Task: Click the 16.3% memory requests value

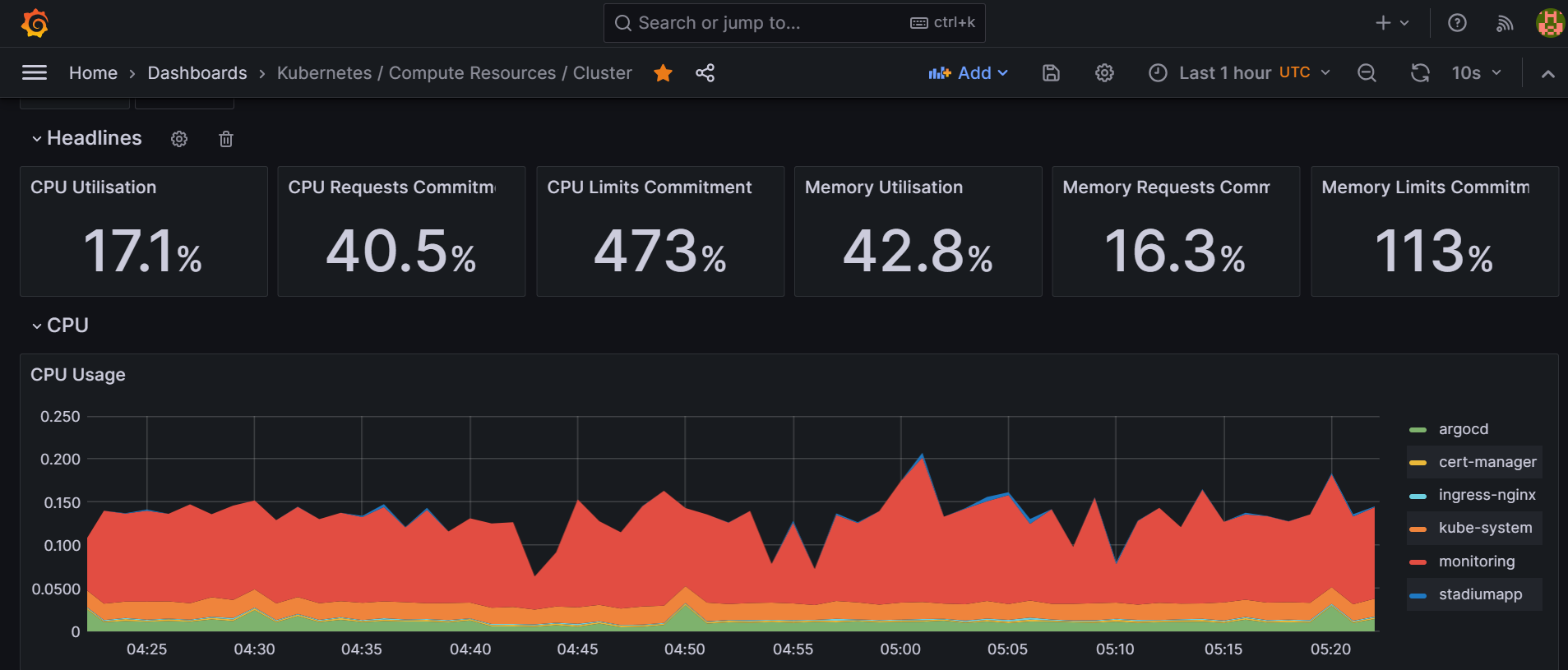Action: [1175, 251]
